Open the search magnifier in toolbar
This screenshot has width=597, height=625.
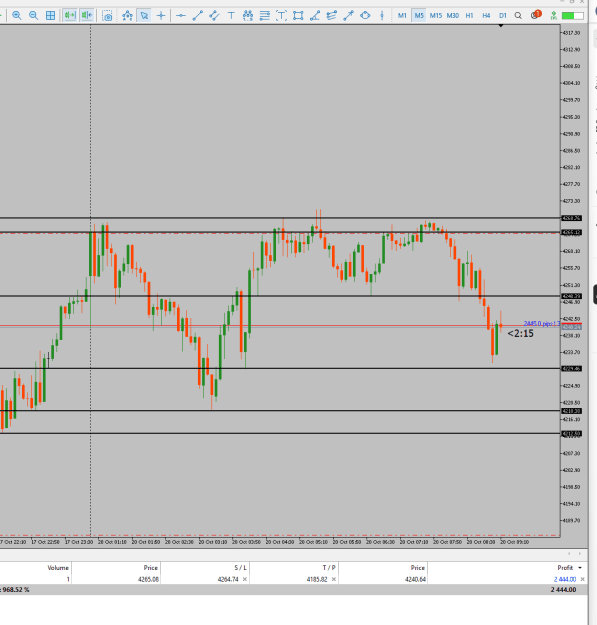[x=518, y=16]
